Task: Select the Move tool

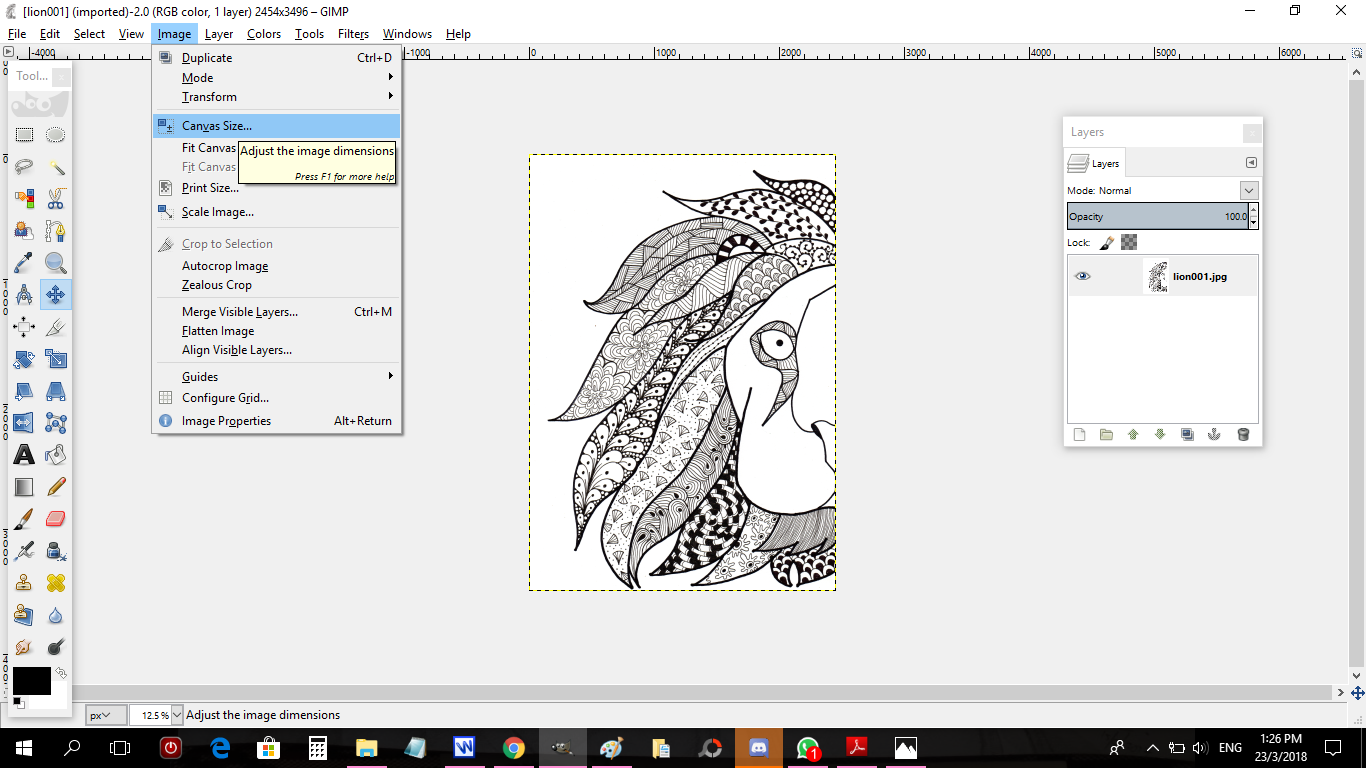Action: [x=56, y=295]
